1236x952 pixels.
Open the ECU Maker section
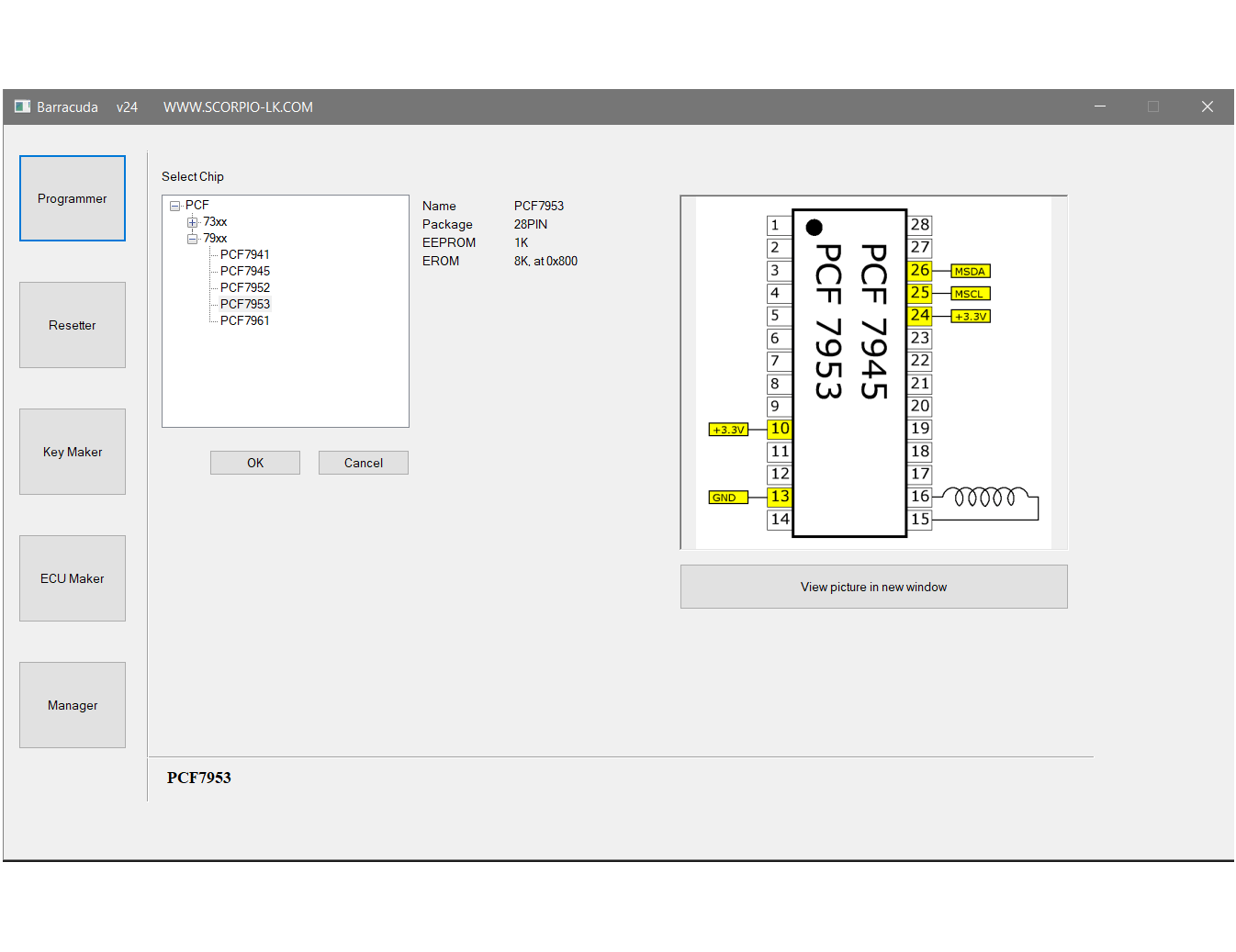[73, 578]
